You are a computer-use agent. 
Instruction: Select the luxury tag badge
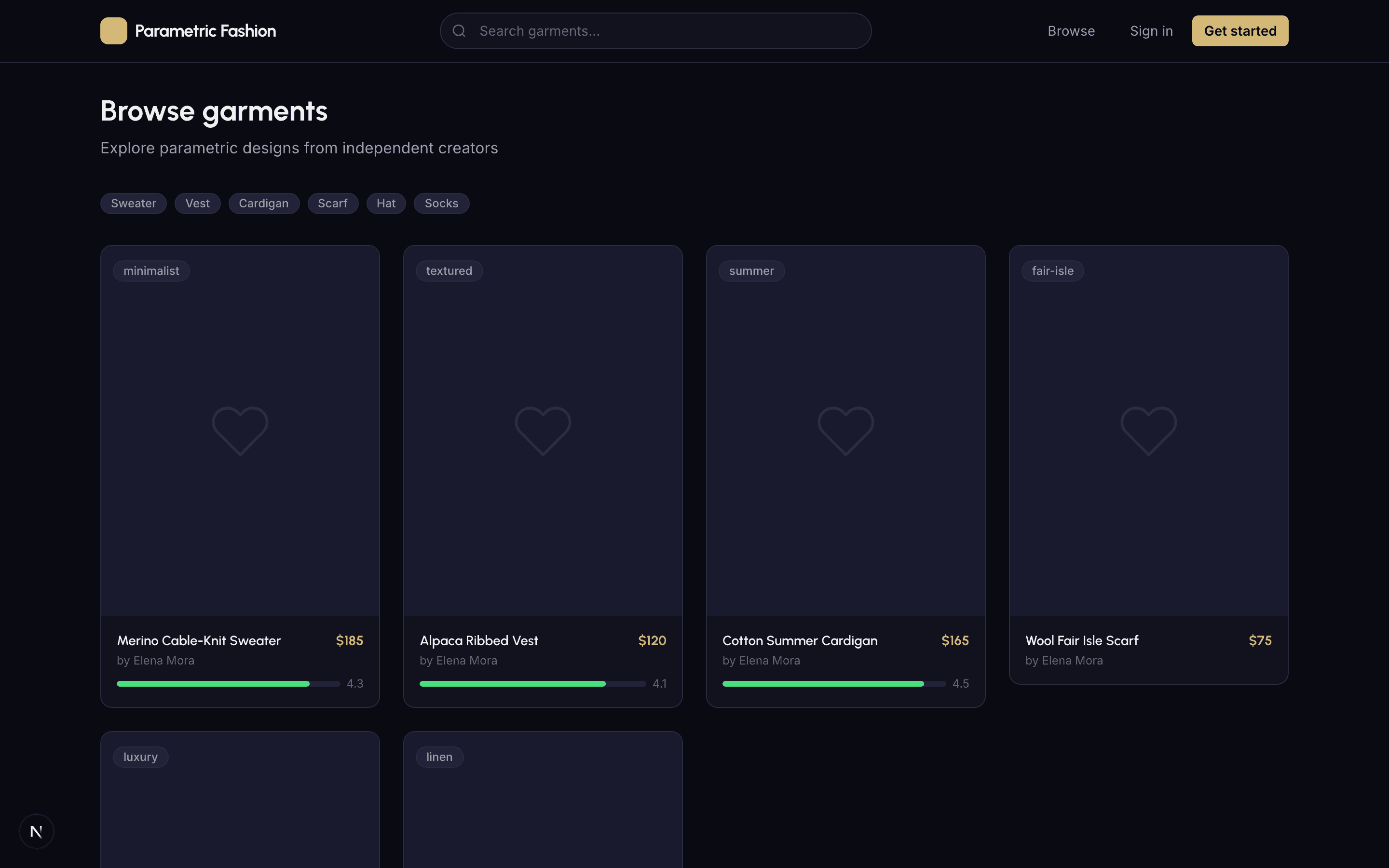(140, 757)
